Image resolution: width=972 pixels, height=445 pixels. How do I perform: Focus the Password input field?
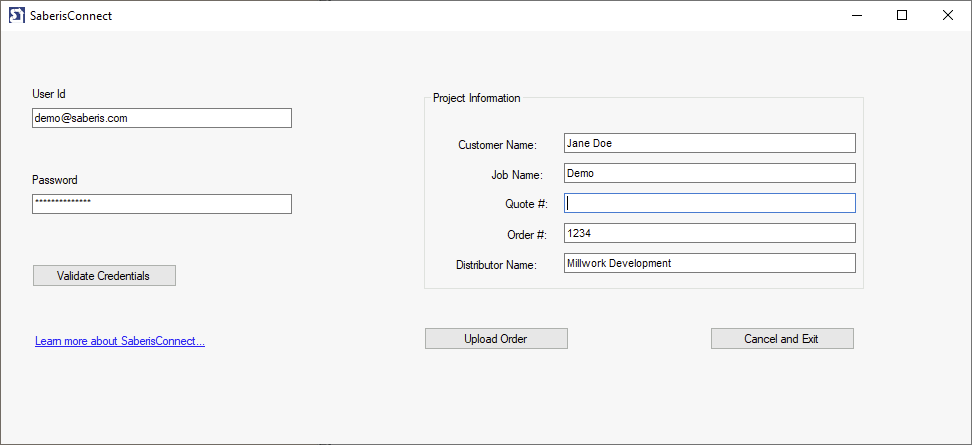(x=161, y=204)
